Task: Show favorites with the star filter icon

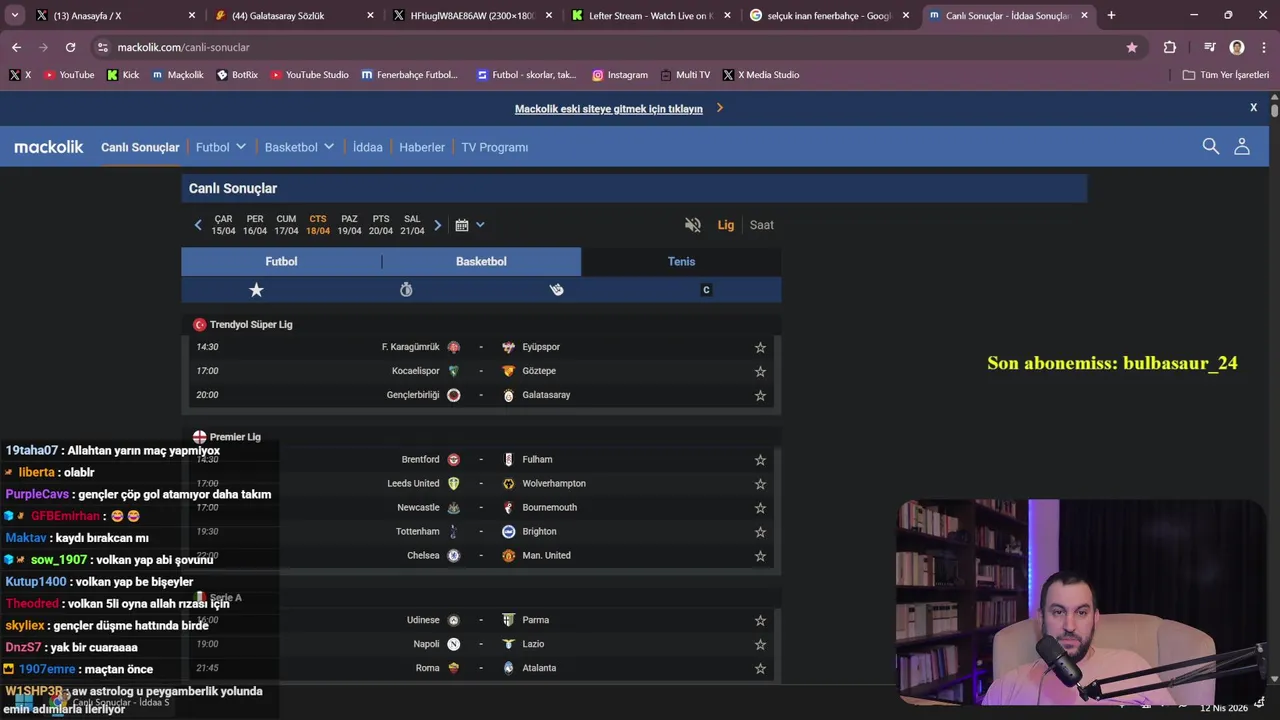Action: [256, 290]
